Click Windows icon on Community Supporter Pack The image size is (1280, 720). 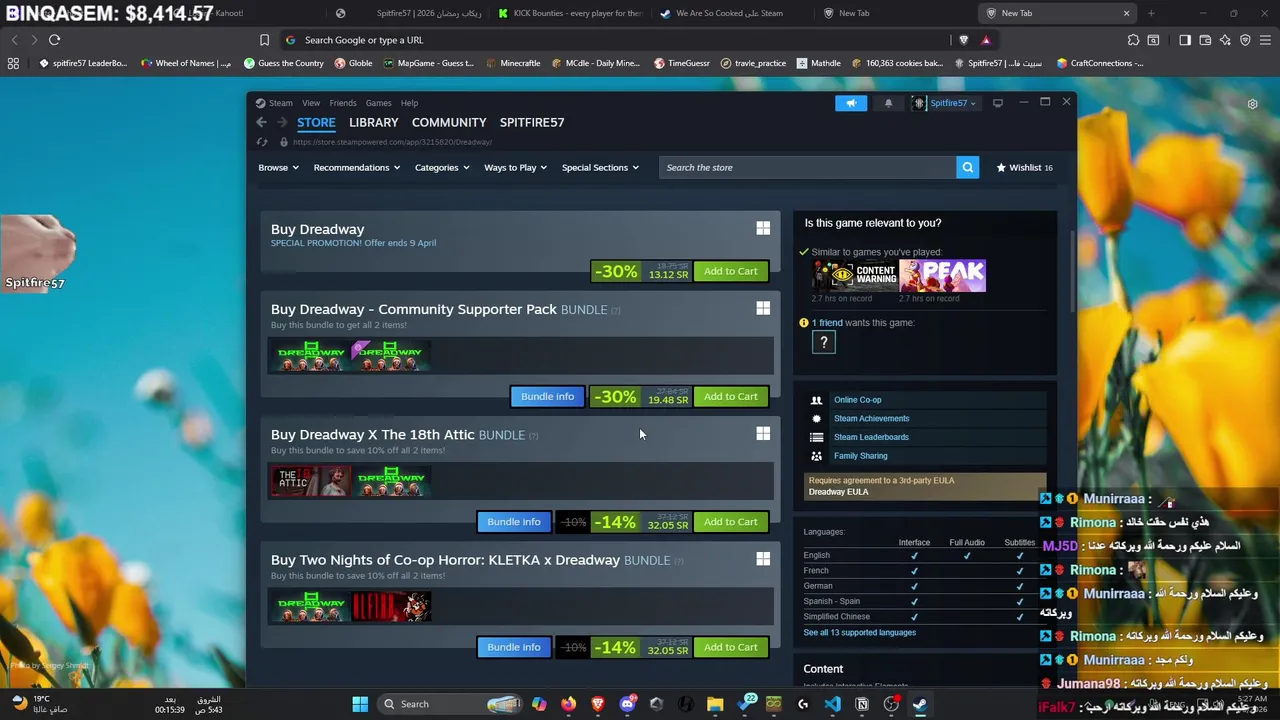pyautogui.click(x=763, y=308)
